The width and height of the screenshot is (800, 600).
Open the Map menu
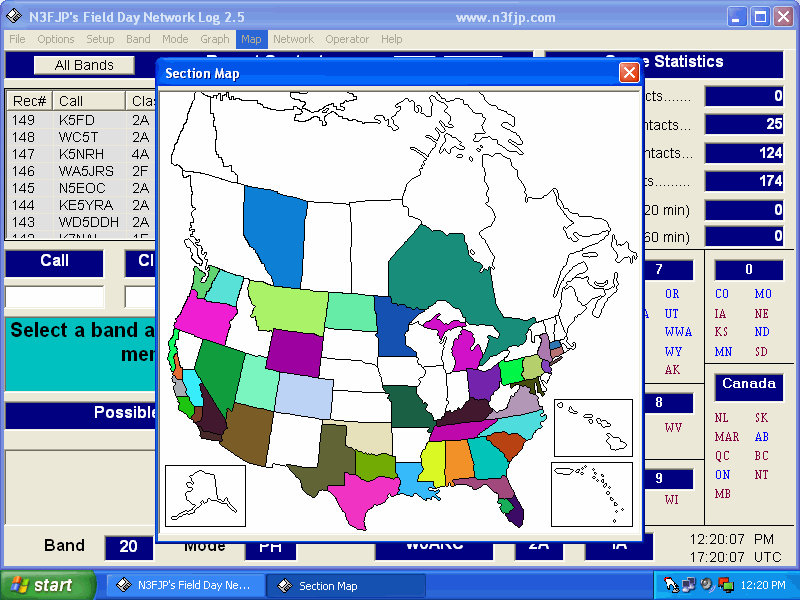(251, 39)
